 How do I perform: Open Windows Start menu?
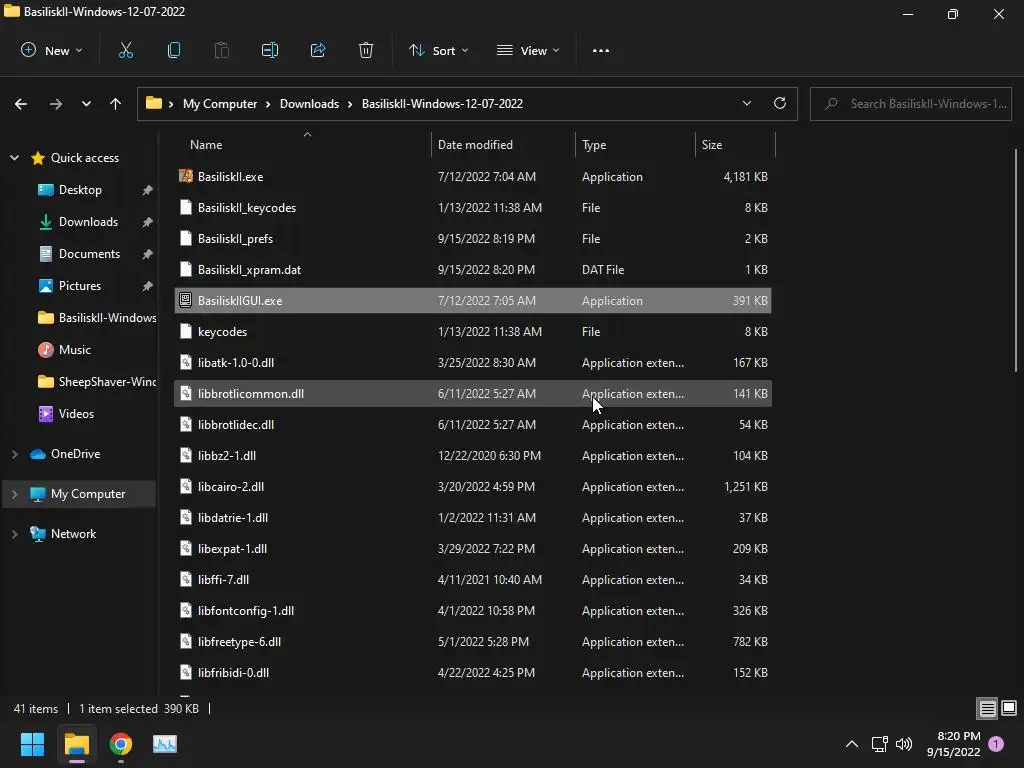[x=32, y=744]
